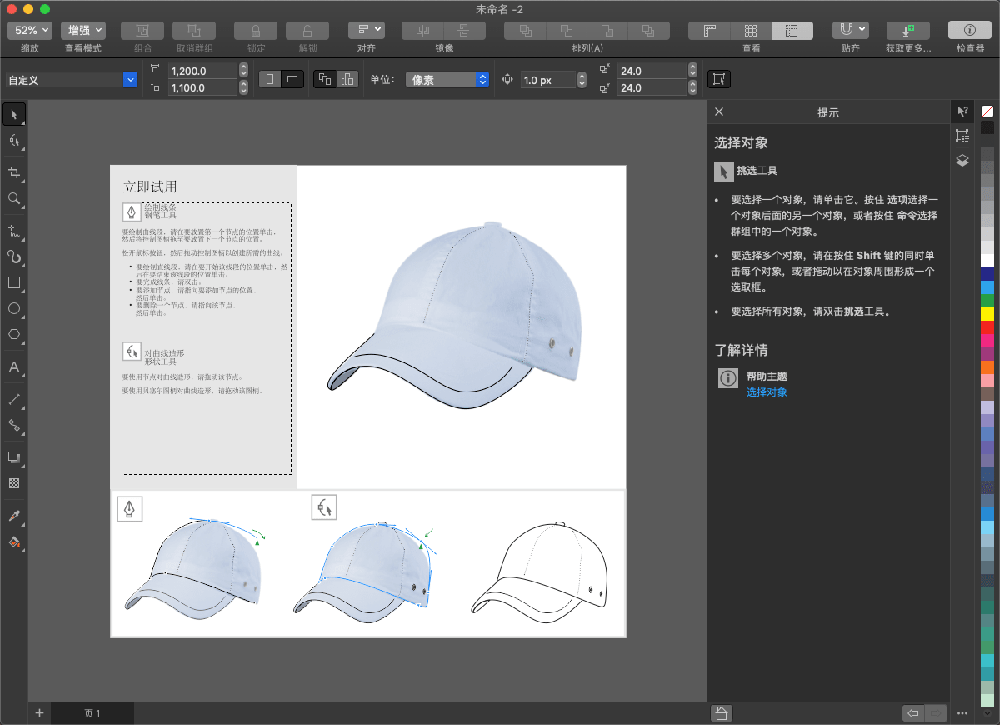Select the Text tool

13,368
